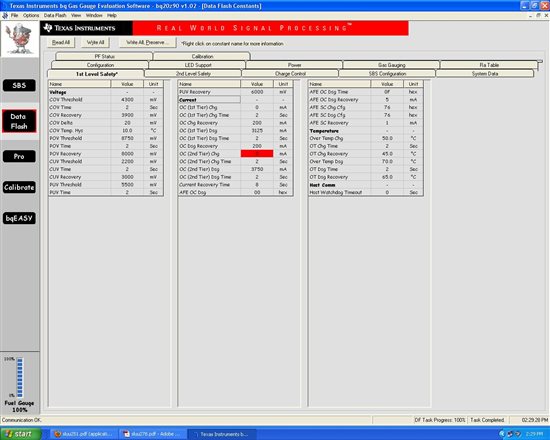
Task: Open the Window menu
Action: pos(94,15)
